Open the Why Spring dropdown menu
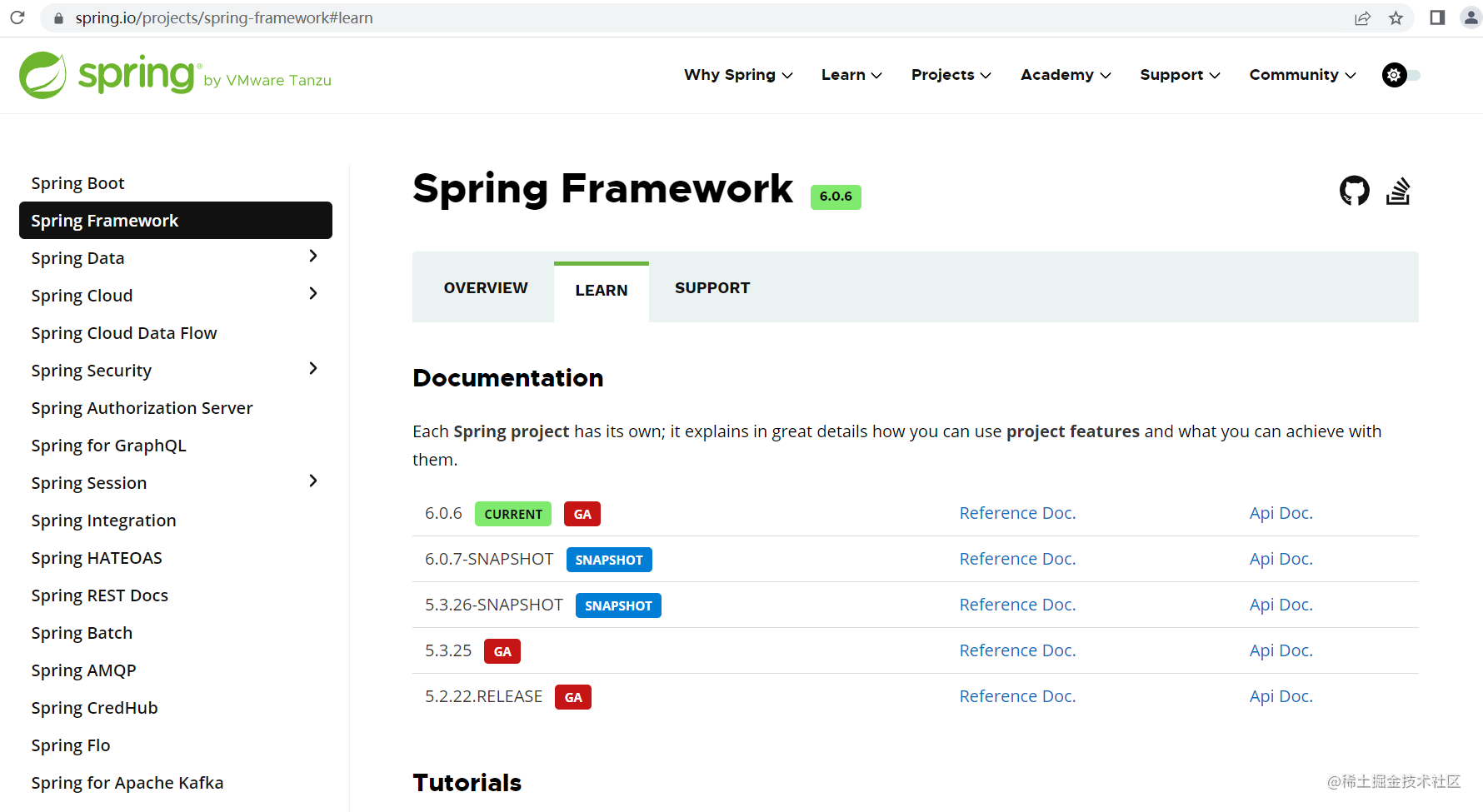Viewport: 1483px width, 812px height. 738,75
